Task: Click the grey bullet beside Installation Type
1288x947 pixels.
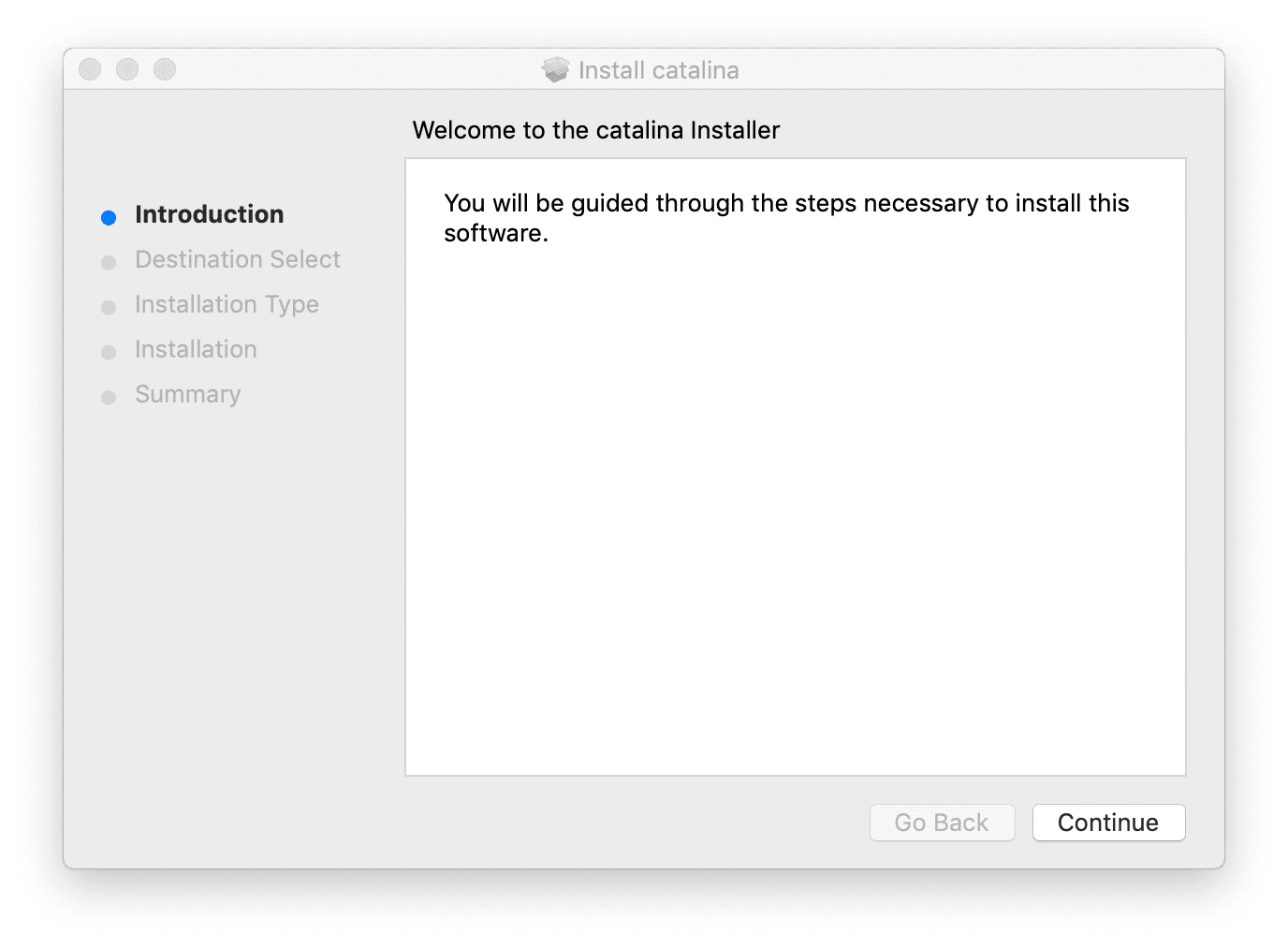Action: [x=109, y=308]
